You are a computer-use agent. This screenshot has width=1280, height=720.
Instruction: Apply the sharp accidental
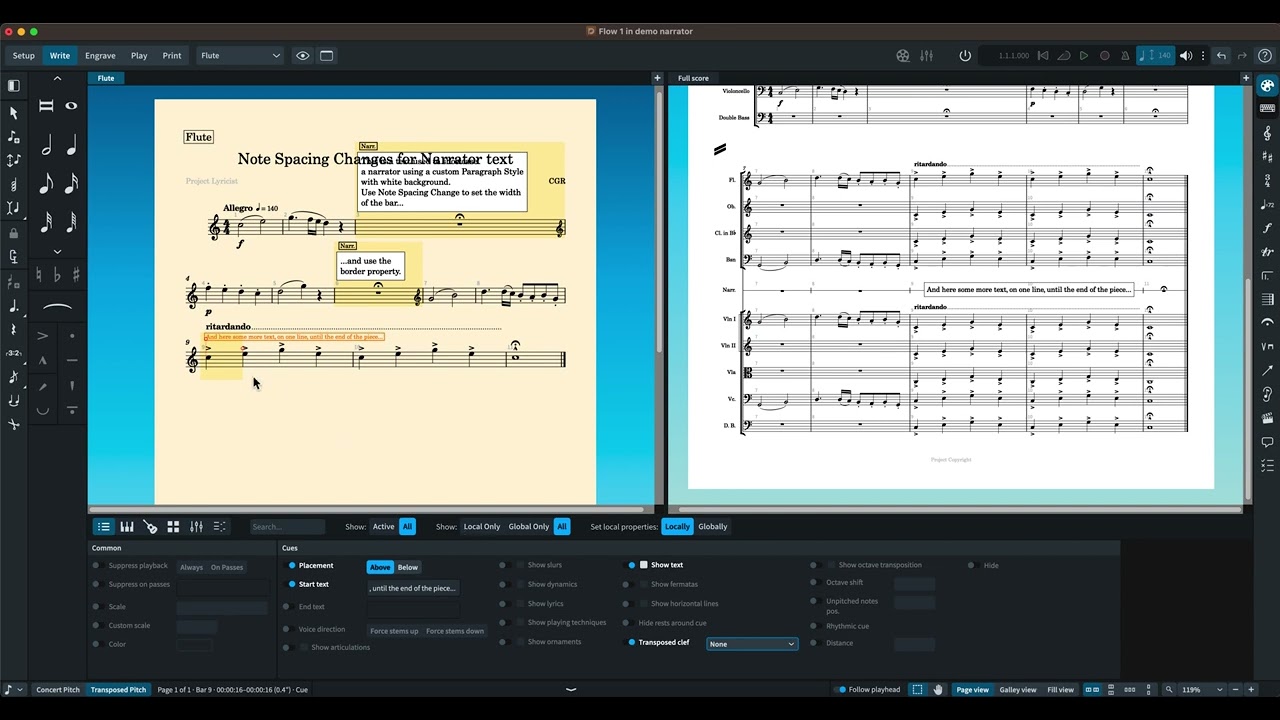pos(76,275)
